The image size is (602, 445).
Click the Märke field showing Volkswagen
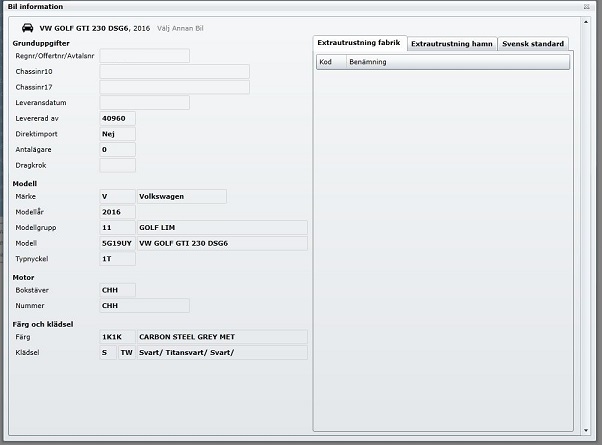pyautogui.click(x=181, y=196)
